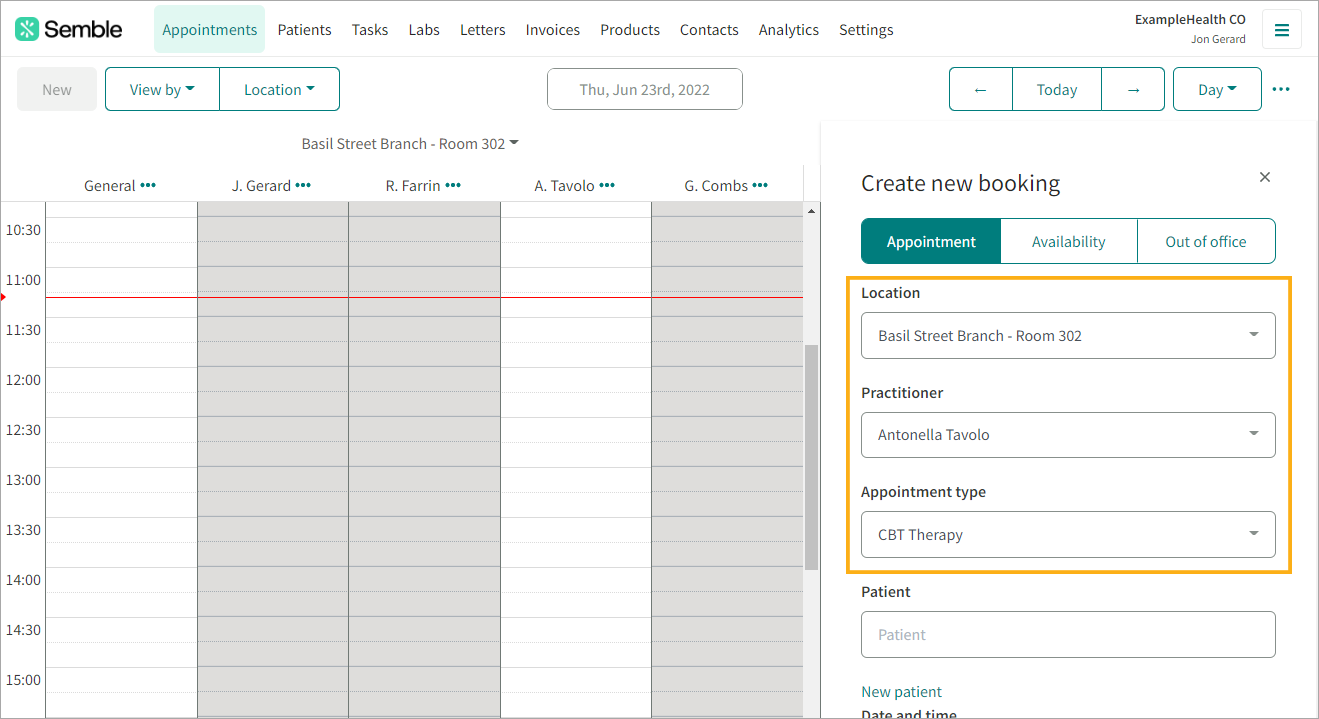Open G. Combs column options dots
The height and width of the screenshot is (719, 1319).
[x=760, y=185]
